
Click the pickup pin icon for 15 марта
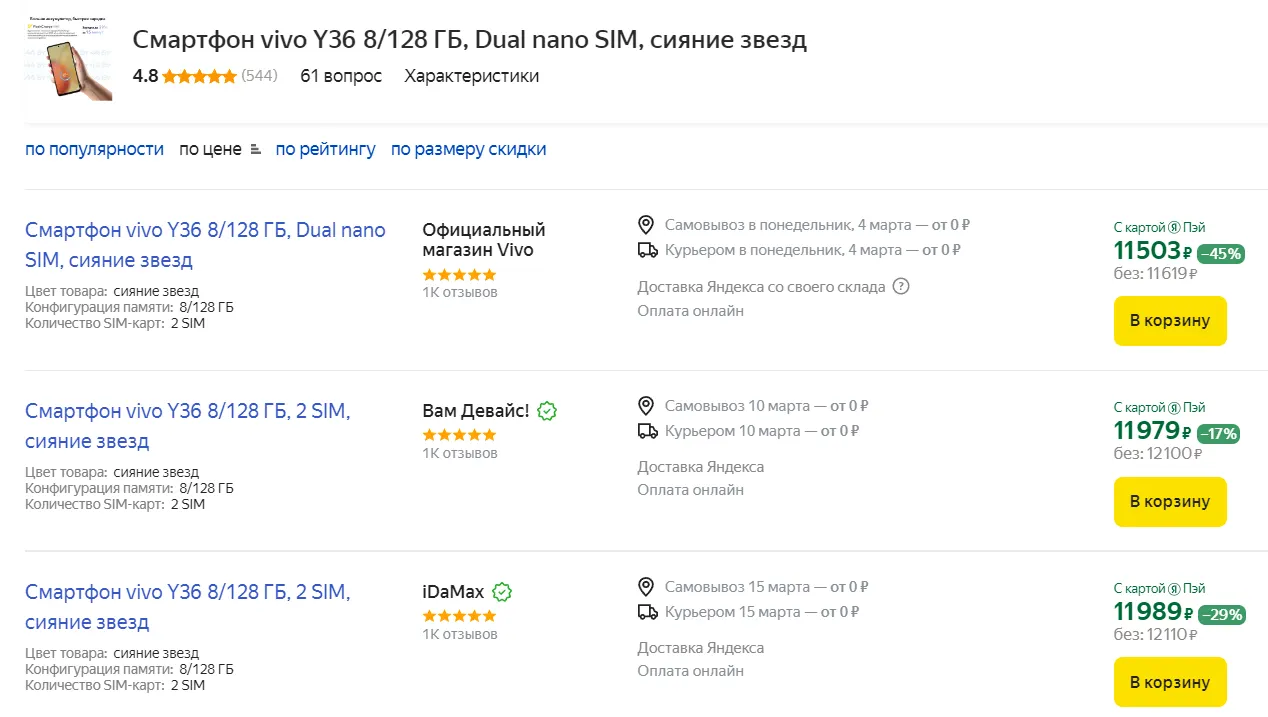tap(647, 587)
